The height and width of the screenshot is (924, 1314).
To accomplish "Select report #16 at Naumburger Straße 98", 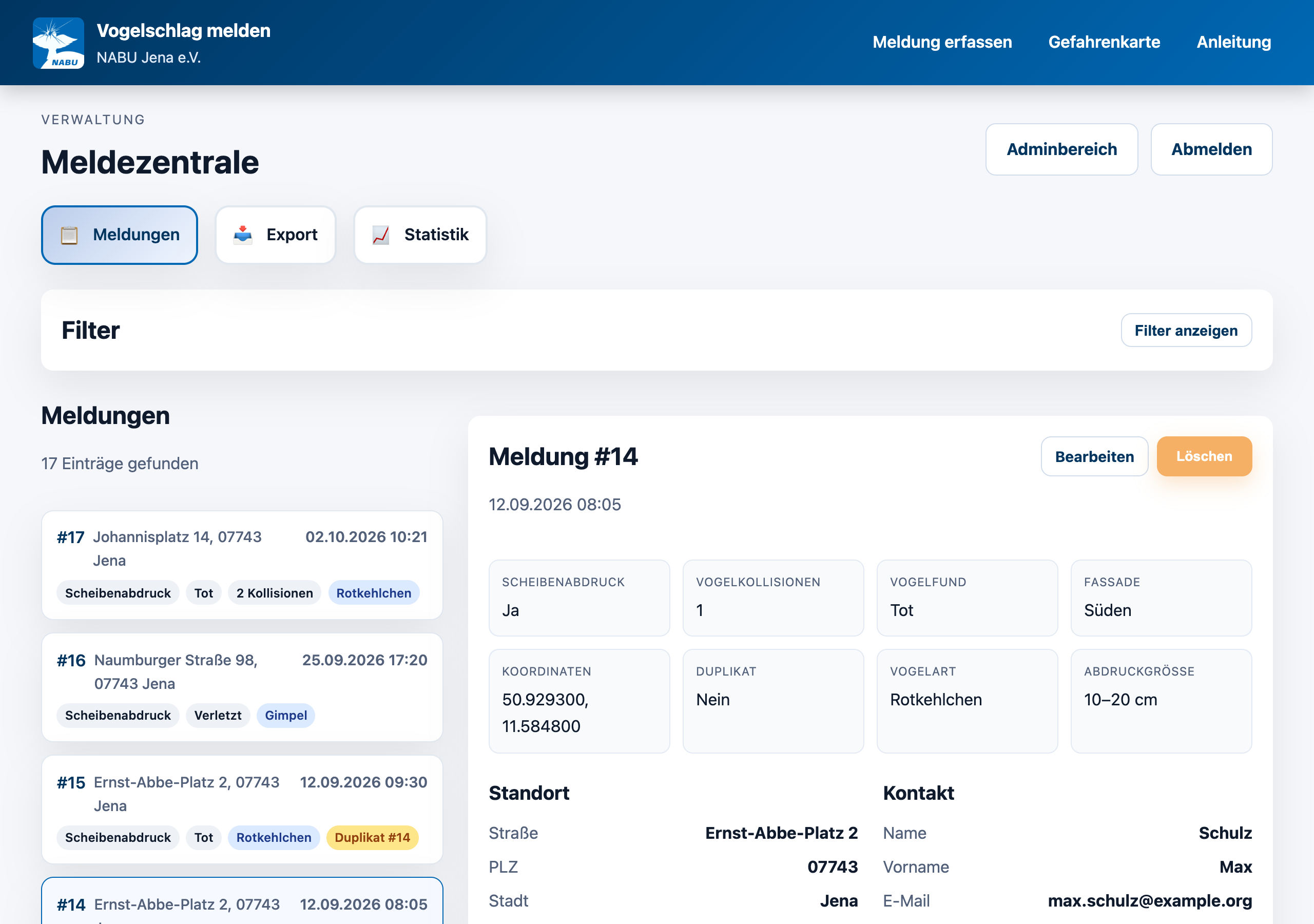I will coord(242,687).
